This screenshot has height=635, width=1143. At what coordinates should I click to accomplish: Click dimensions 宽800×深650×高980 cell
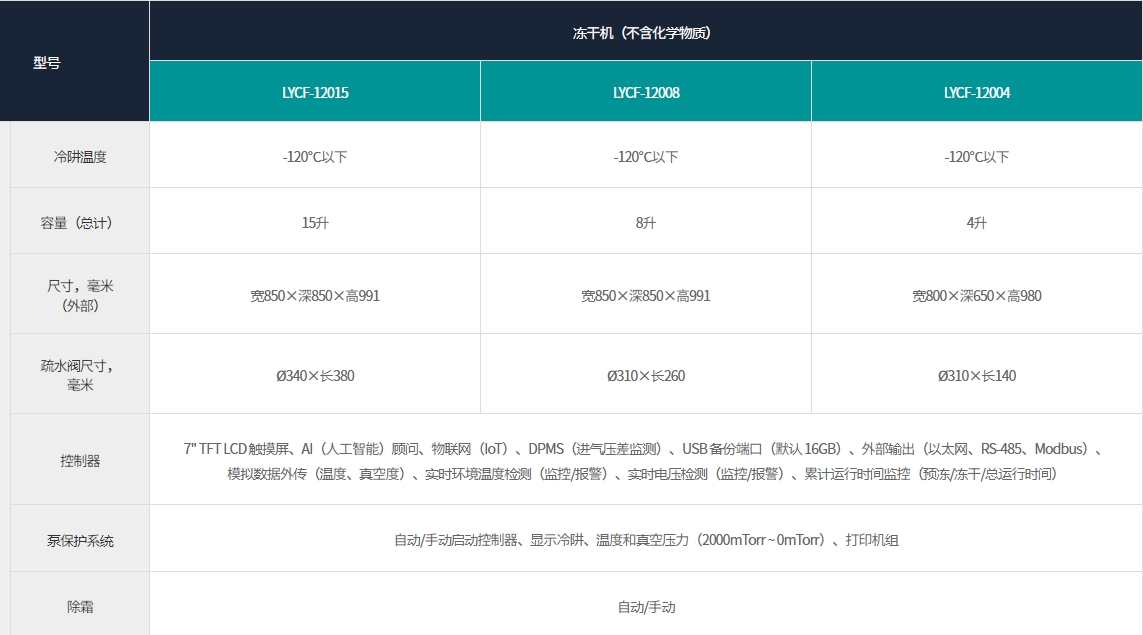pyautogui.click(x=977, y=296)
